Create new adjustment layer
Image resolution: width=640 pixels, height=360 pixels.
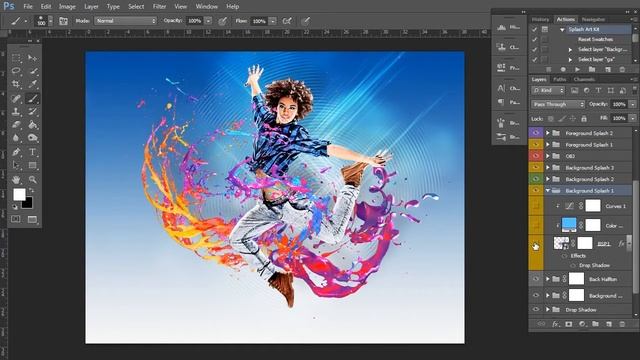coord(582,324)
